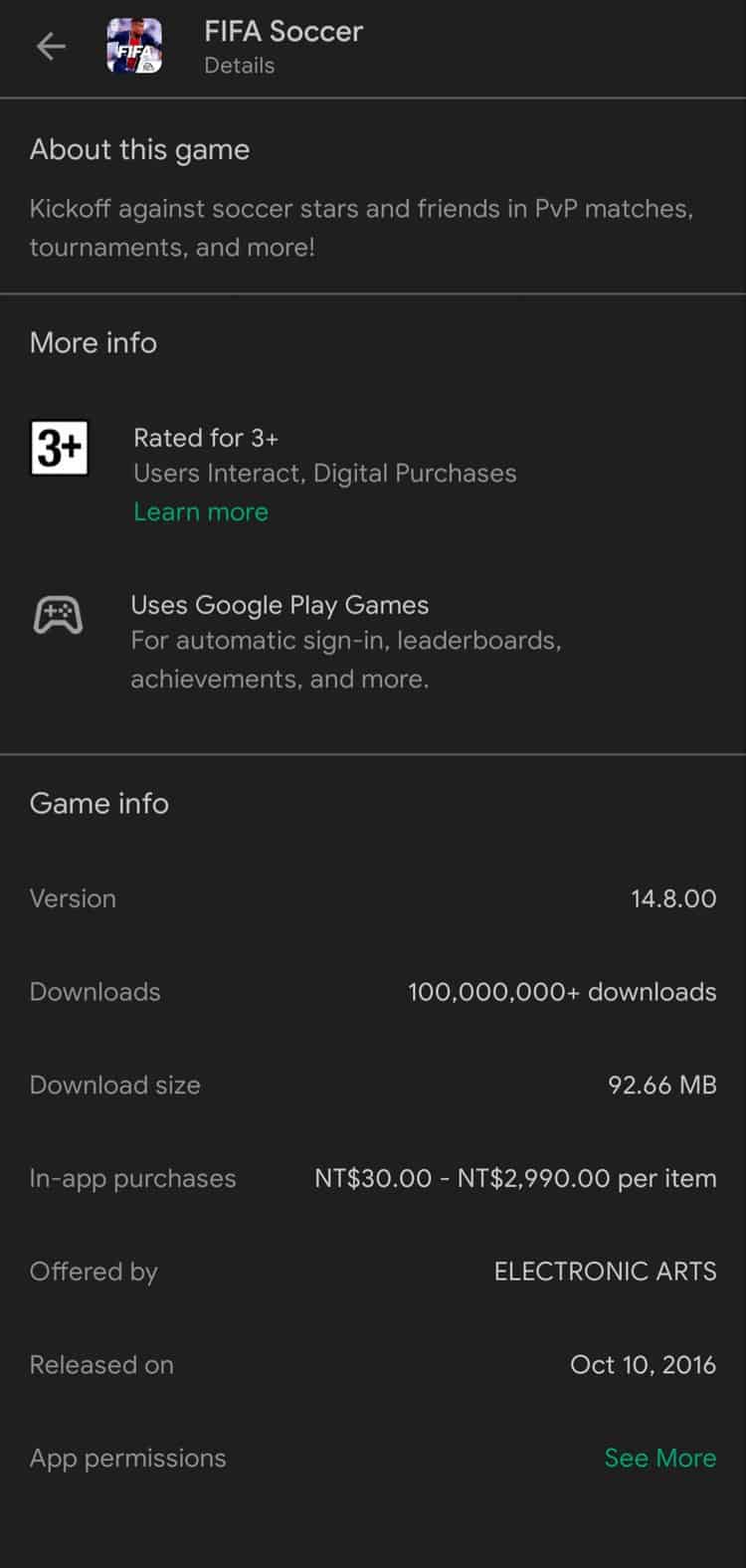Tap the game description text
746x1568 pixels.
coord(361,228)
